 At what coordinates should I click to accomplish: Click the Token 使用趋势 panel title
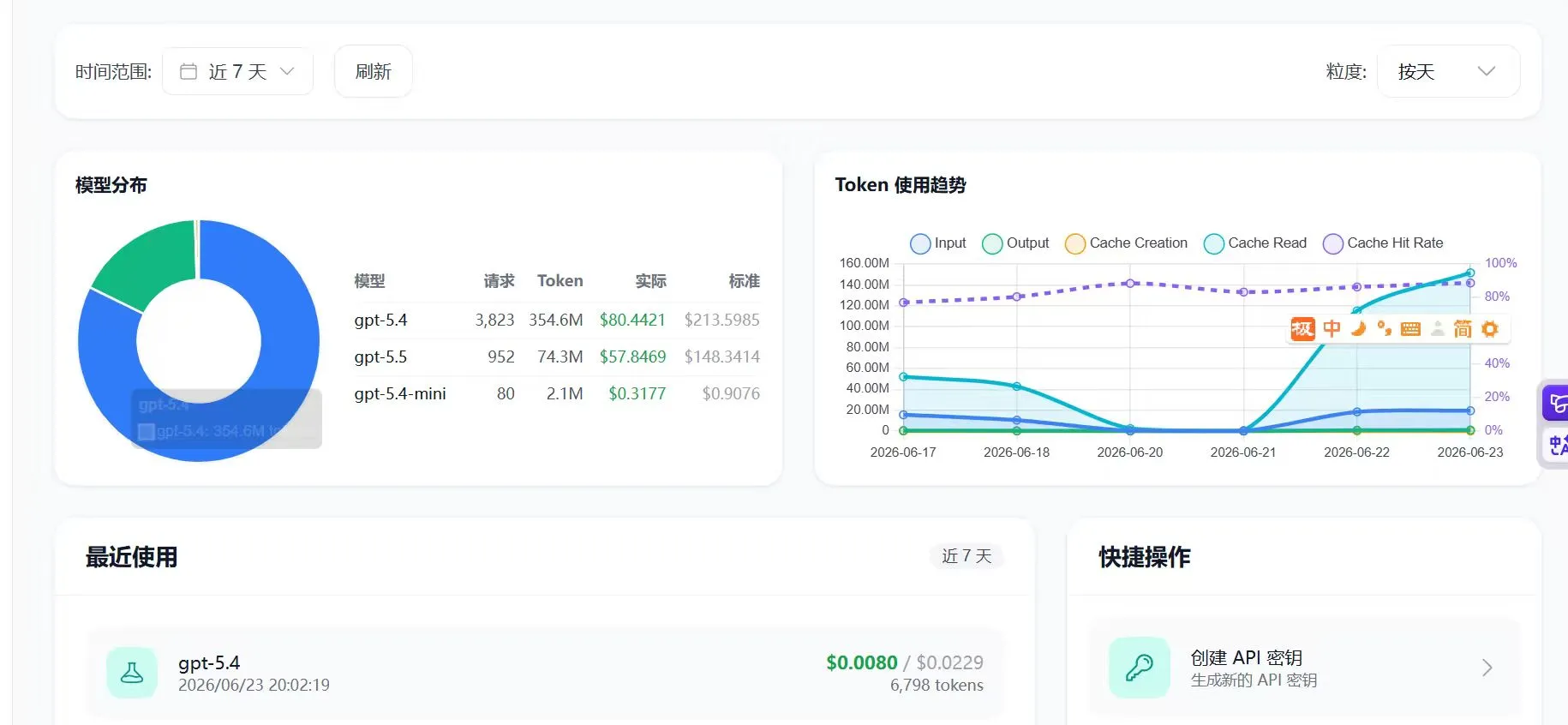coord(901,185)
